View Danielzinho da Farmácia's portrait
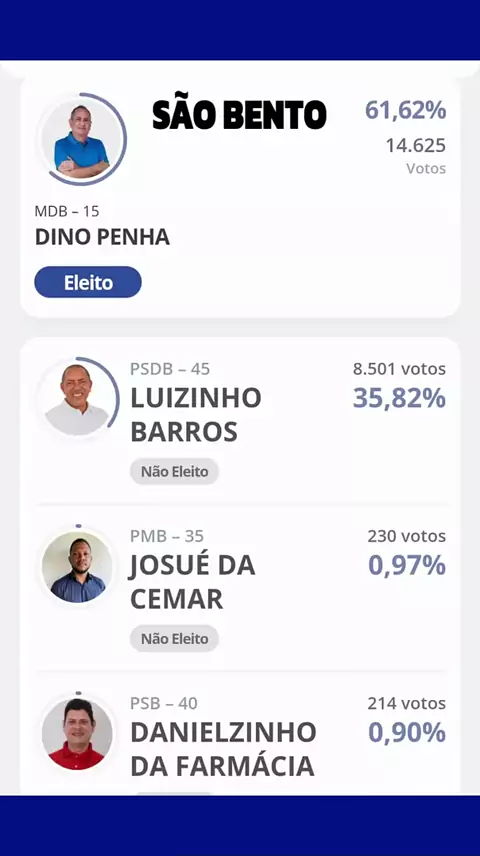The height and width of the screenshot is (856, 480). (x=77, y=734)
